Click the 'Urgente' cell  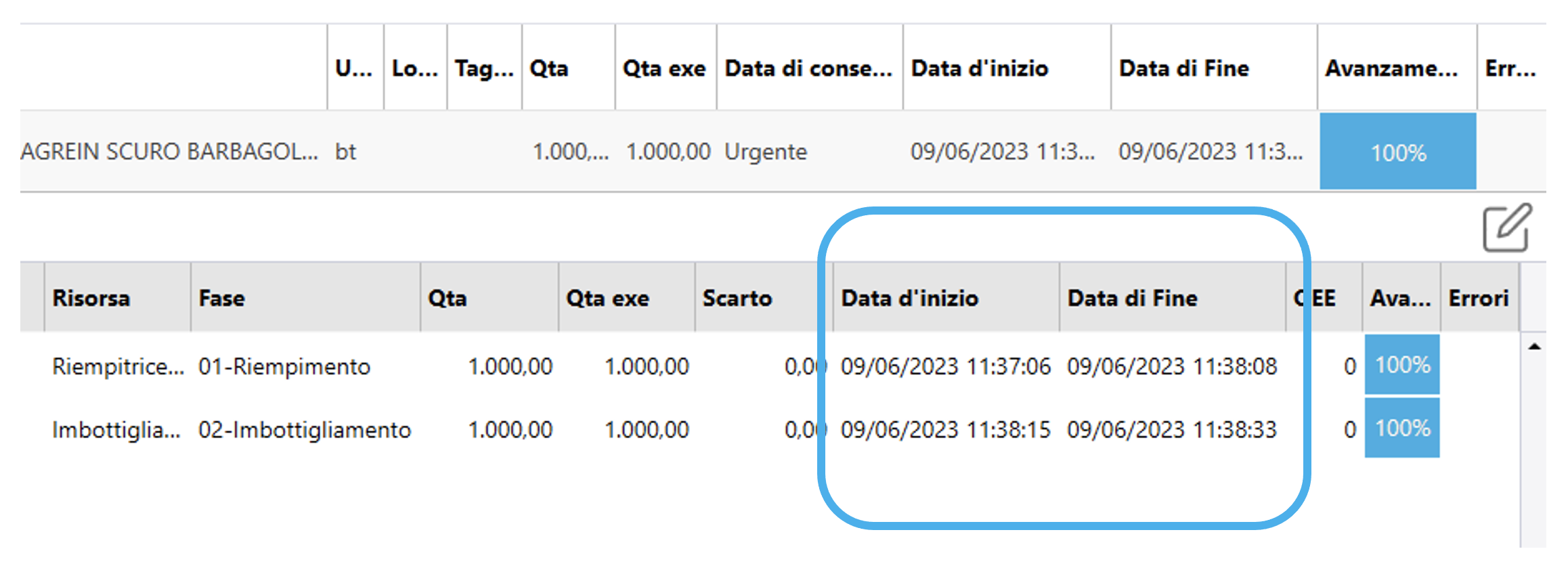click(x=766, y=152)
